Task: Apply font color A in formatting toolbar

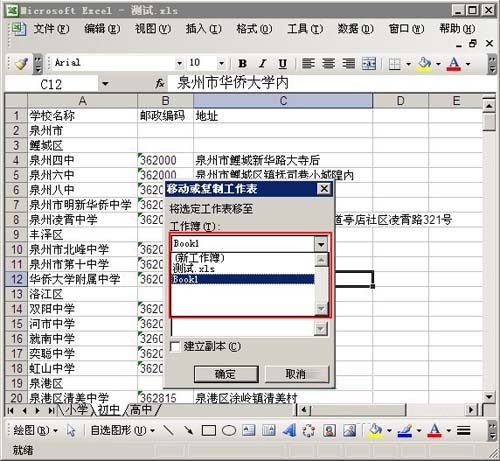Action: coord(454,63)
